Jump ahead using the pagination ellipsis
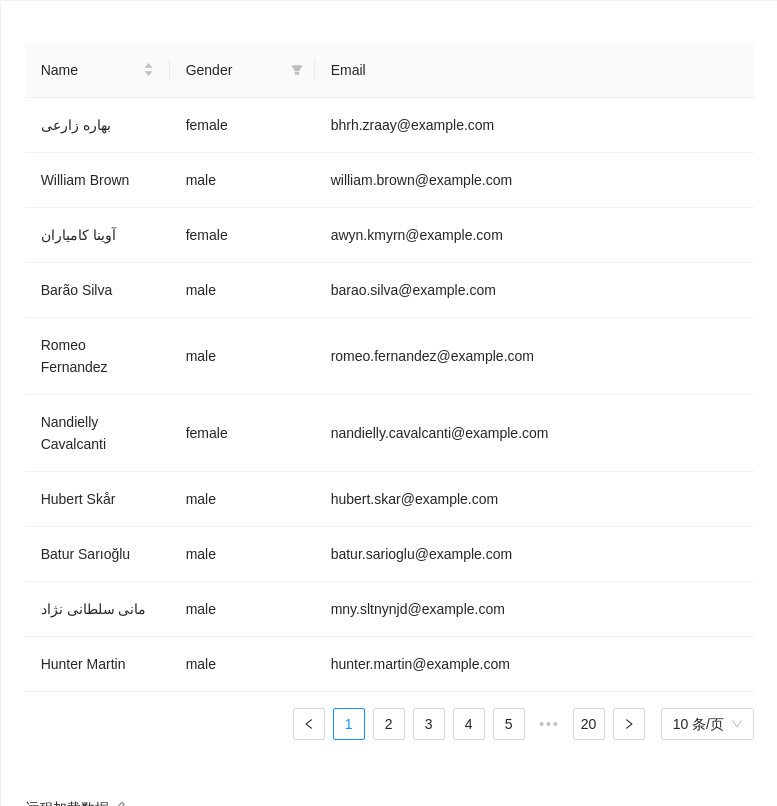777x806 pixels. click(x=548, y=724)
